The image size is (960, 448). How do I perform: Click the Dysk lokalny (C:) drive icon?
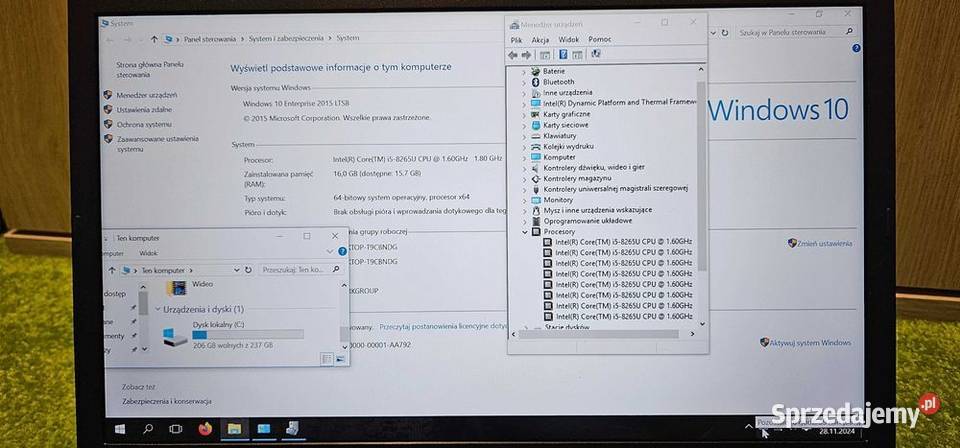[175, 337]
